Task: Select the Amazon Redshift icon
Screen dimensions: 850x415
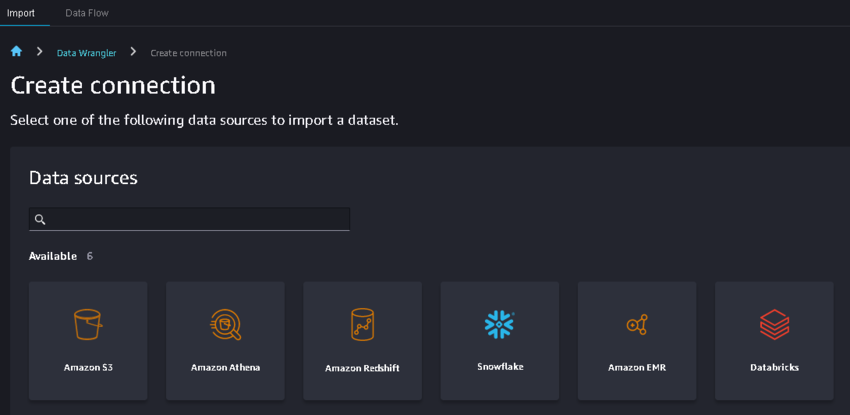Action: click(x=362, y=325)
